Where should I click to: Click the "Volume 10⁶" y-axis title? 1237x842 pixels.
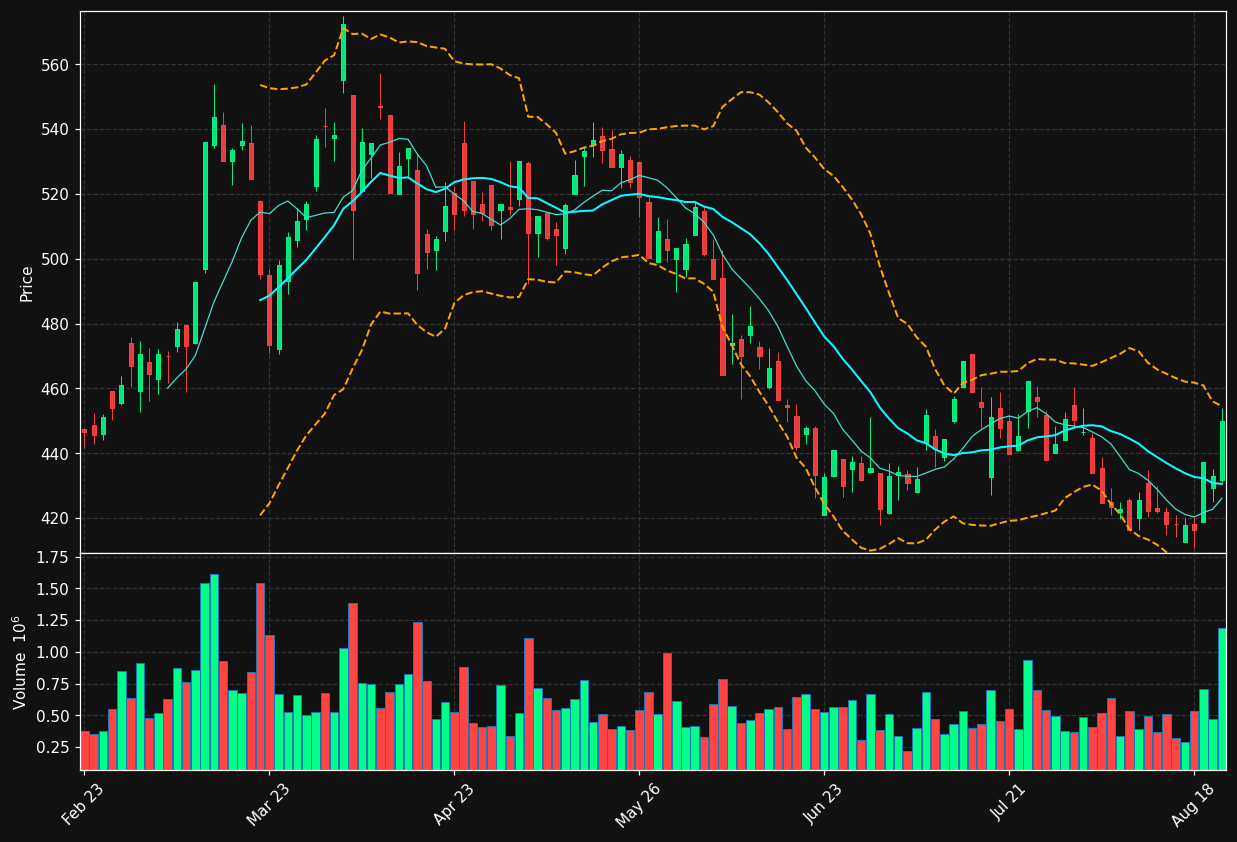pyautogui.click(x=21, y=663)
